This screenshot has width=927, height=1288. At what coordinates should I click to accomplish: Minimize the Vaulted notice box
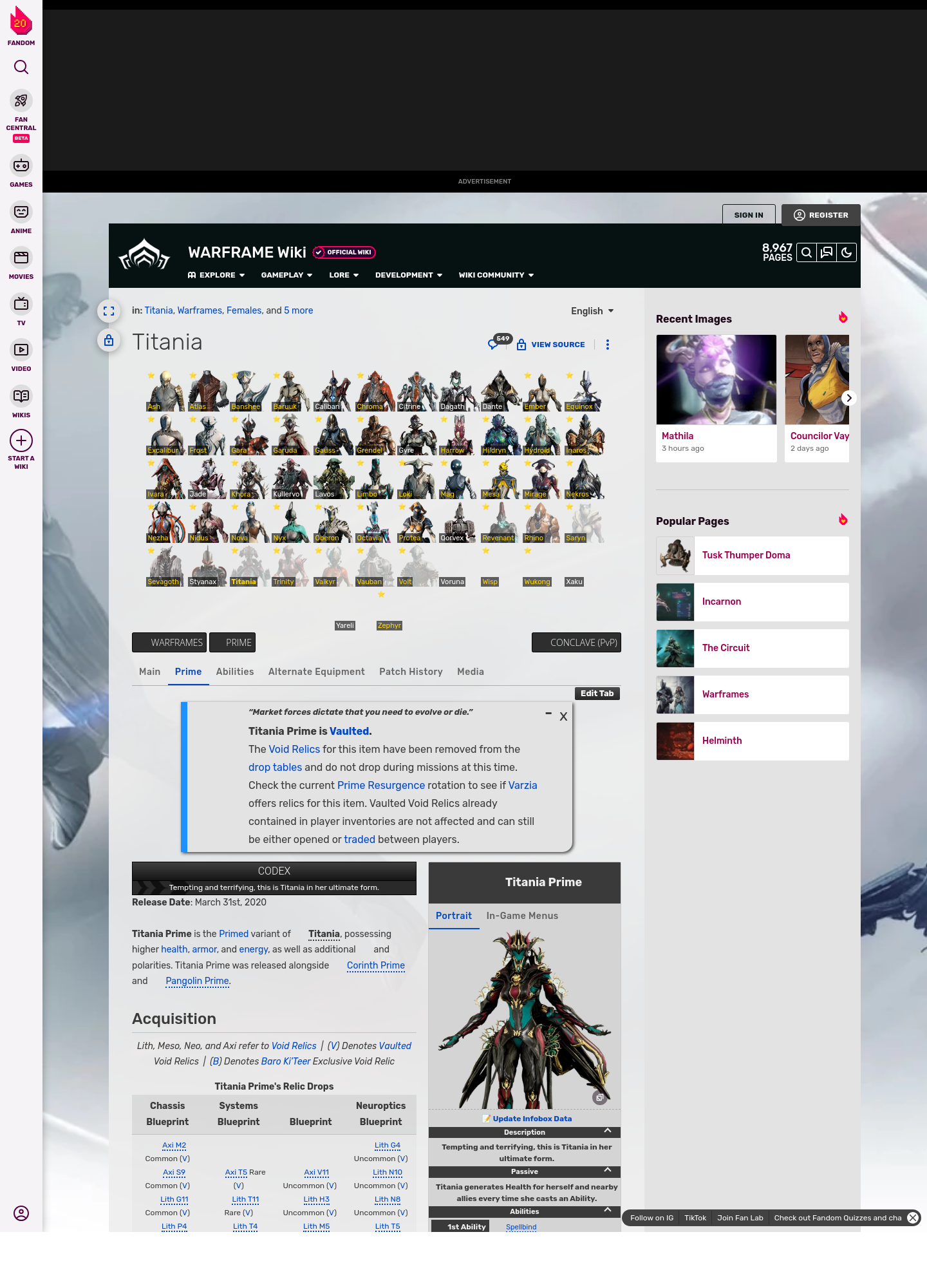click(x=548, y=714)
